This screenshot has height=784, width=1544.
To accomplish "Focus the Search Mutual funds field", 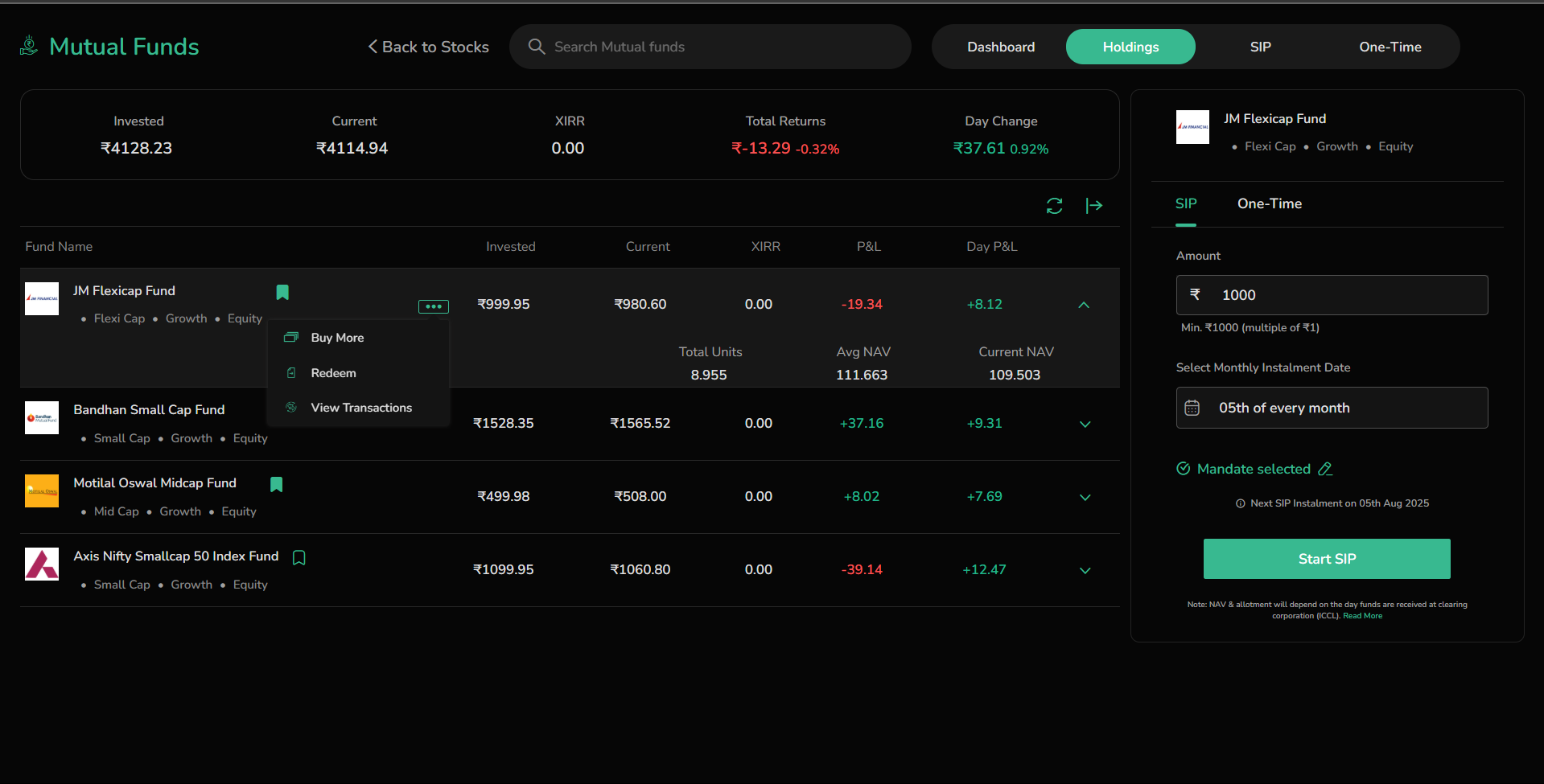I will click(x=710, y=47).
